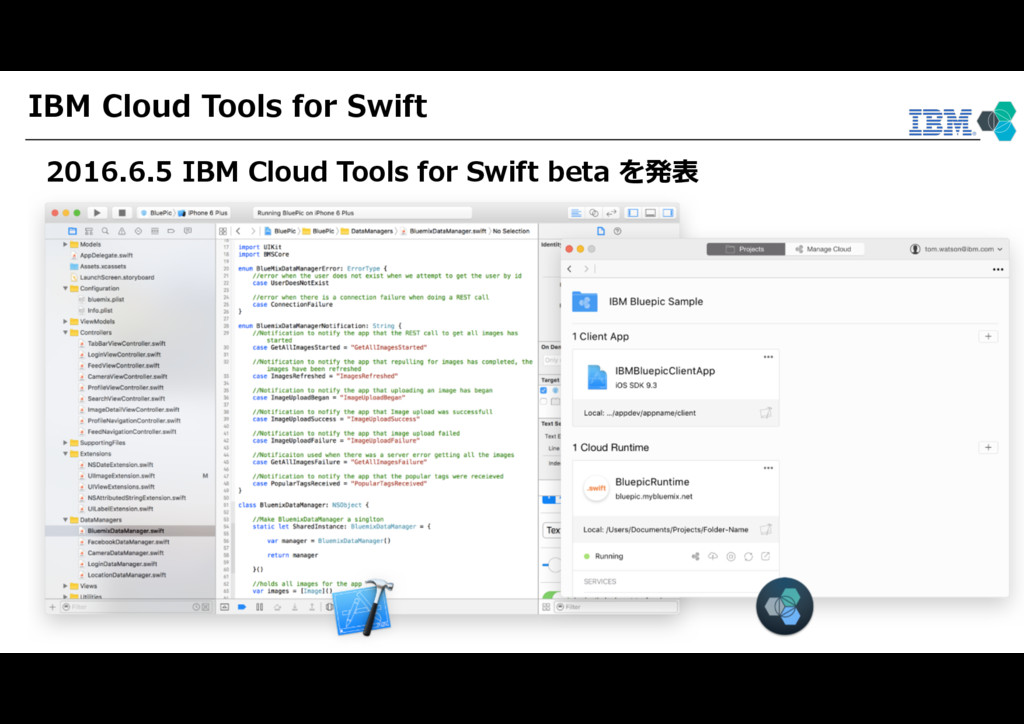The width and height of the screenshot is (1024, 724).
Task: Open the Debug navigator icon in Xcode
Action: tap(155, 231)
